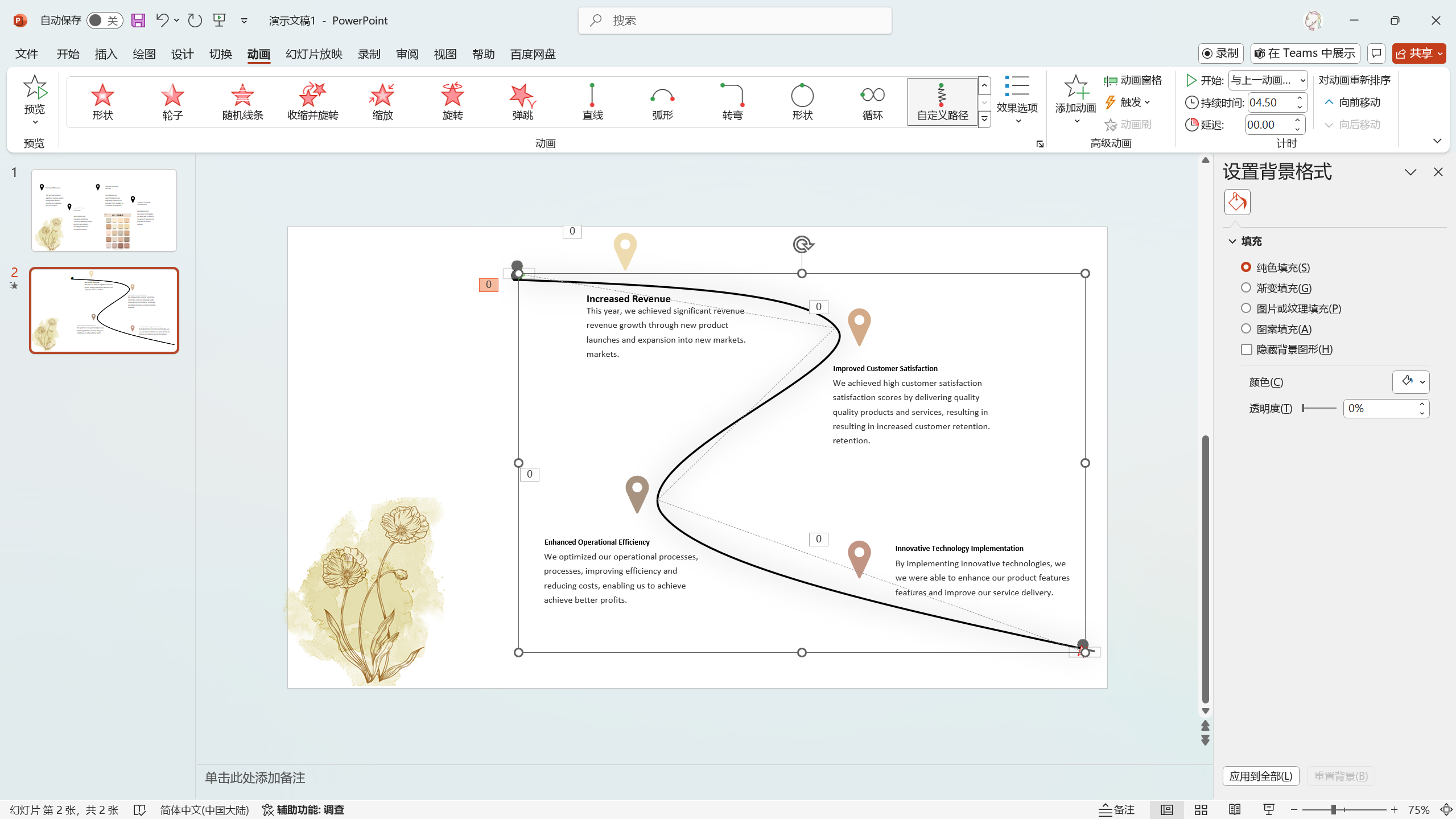
Task: Select slide 1 thumbnail
Action: (x=104, y=210)
